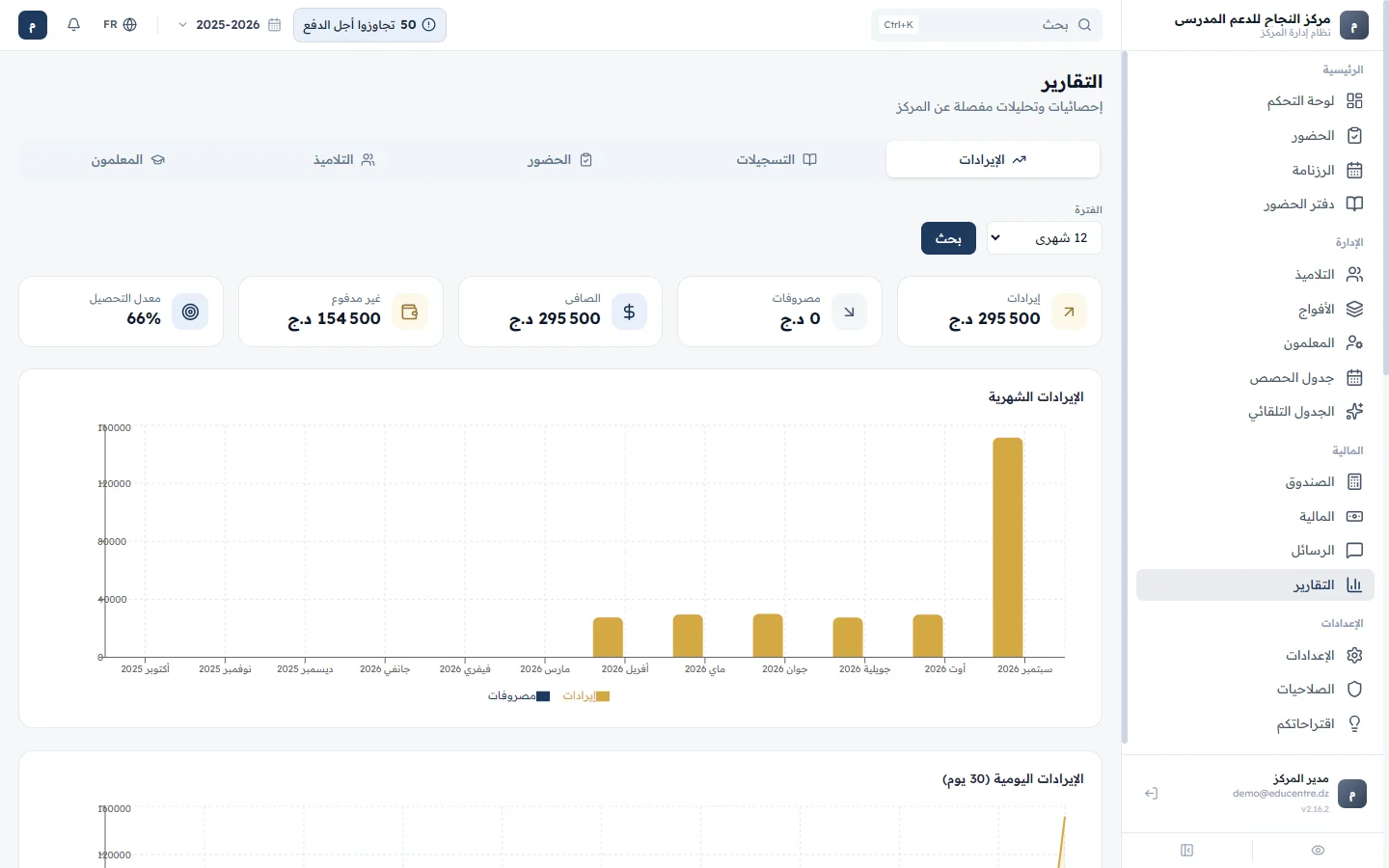Open الرسائل messages page

(x=1255, y=551)
